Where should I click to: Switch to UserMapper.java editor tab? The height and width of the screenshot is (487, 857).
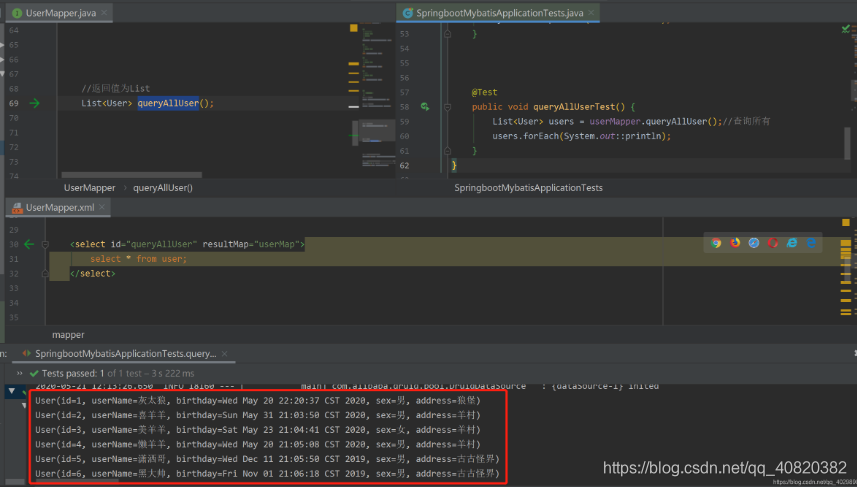59,13
